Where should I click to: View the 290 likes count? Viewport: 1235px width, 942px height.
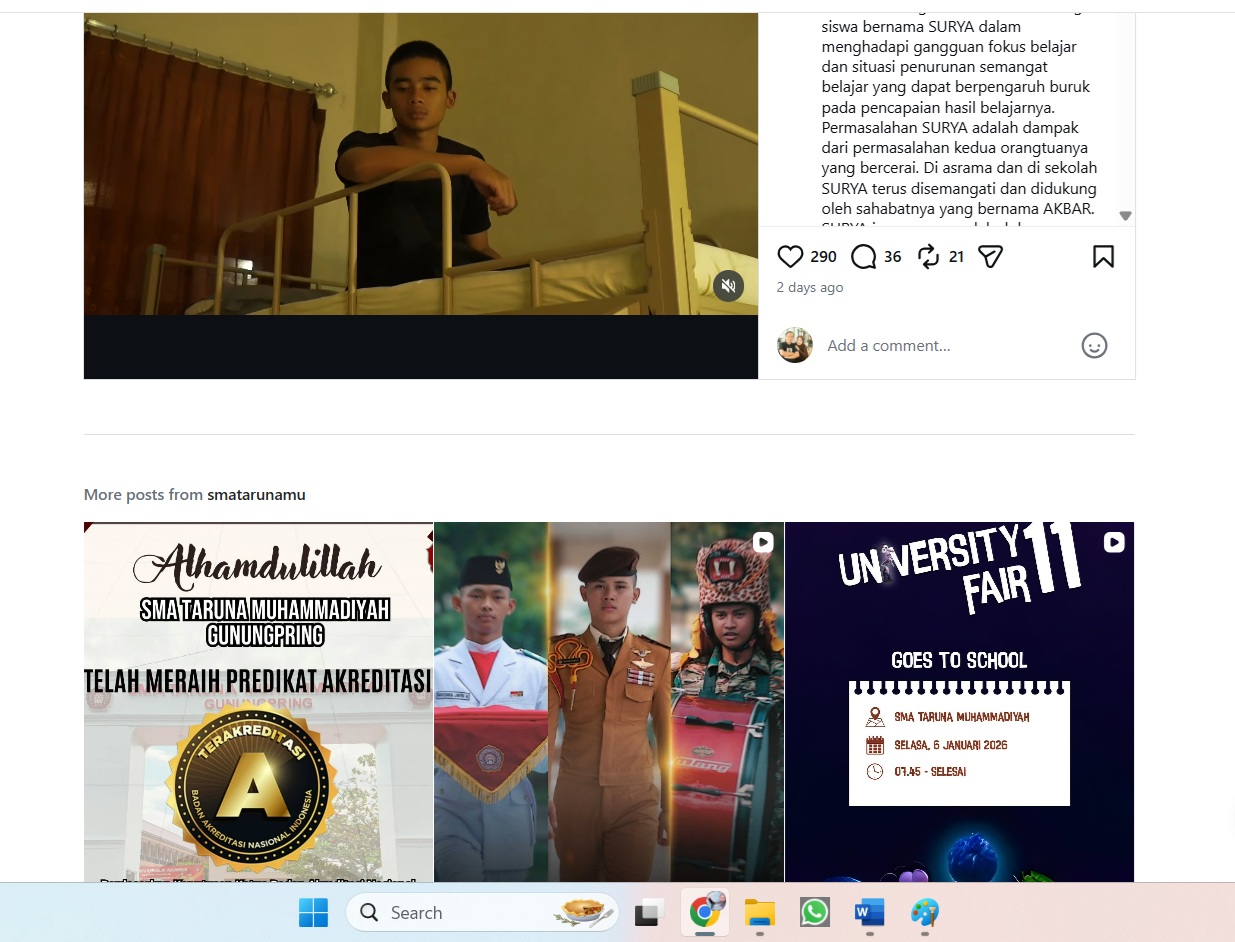click(x=823, y=257)
